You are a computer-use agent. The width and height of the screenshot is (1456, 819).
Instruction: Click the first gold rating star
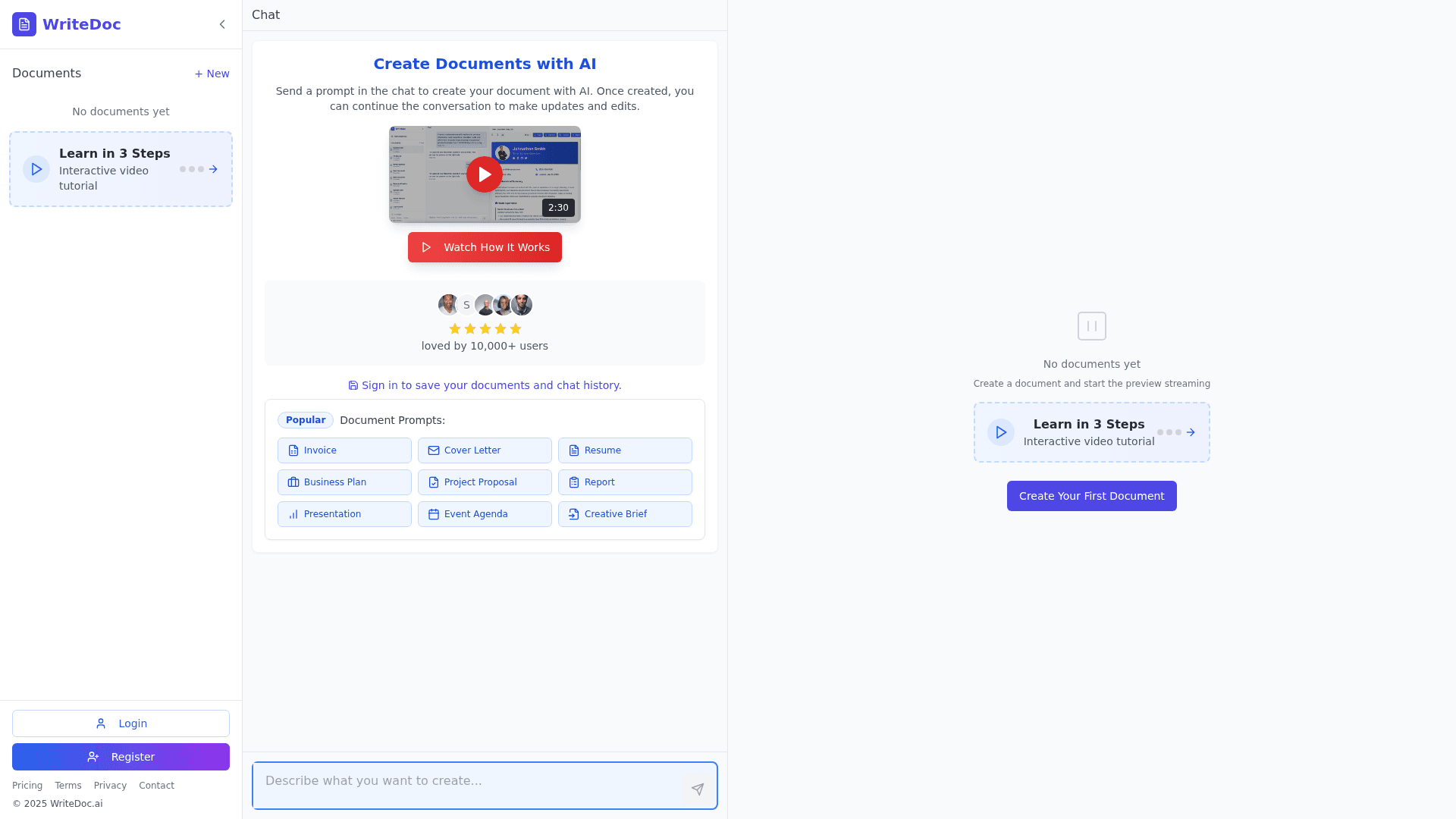pos(455,328)
